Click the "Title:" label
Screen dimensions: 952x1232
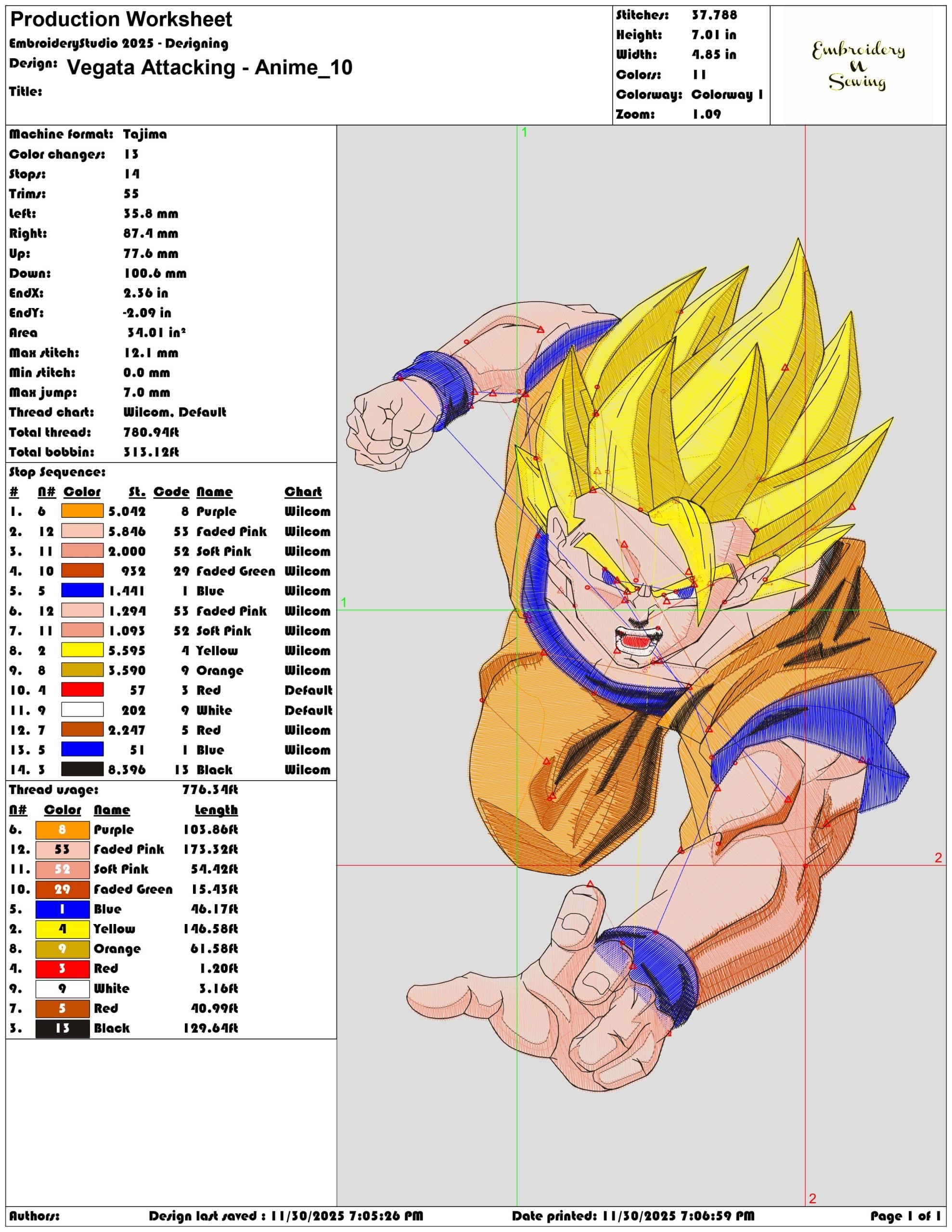(x=26, y=91)
